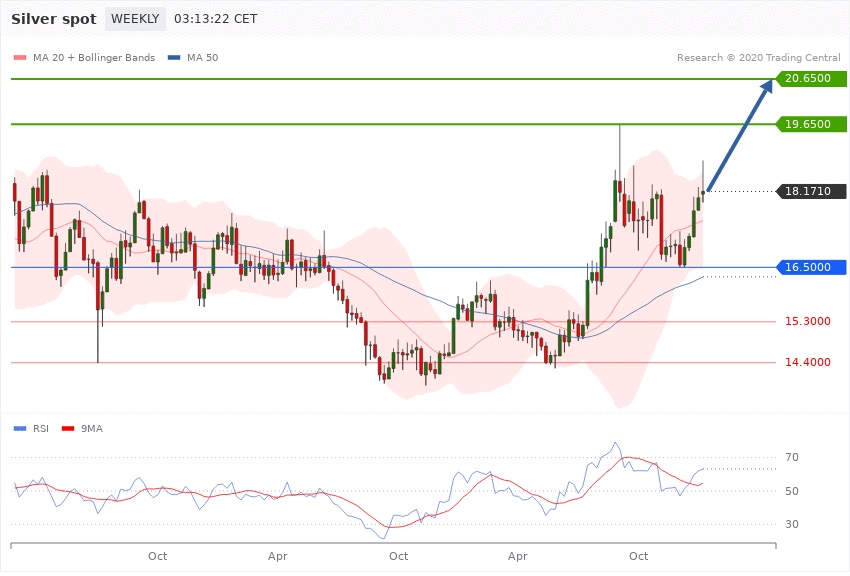Click the first Apr label on time axis

[278, 556]
